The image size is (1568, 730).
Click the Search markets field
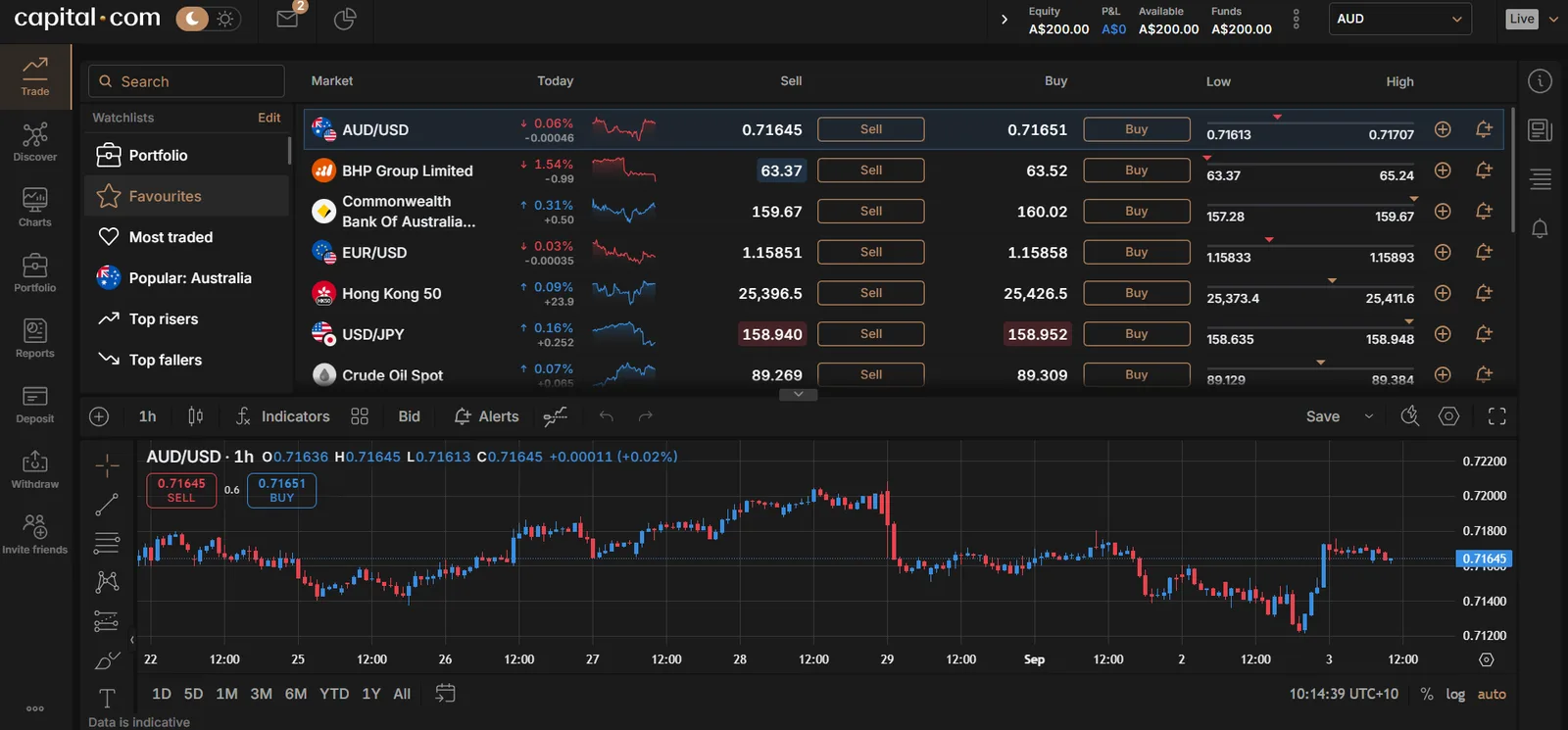[x=186, y=81]
